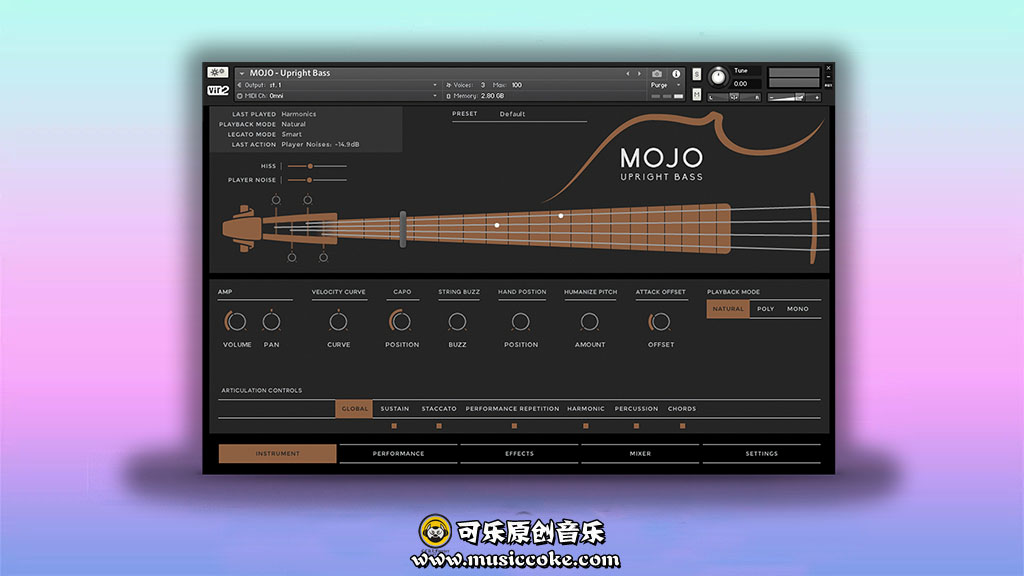Click the white finger dot on middle string
Viewport: 1024px width, 576px height.
tap(497, 225)
